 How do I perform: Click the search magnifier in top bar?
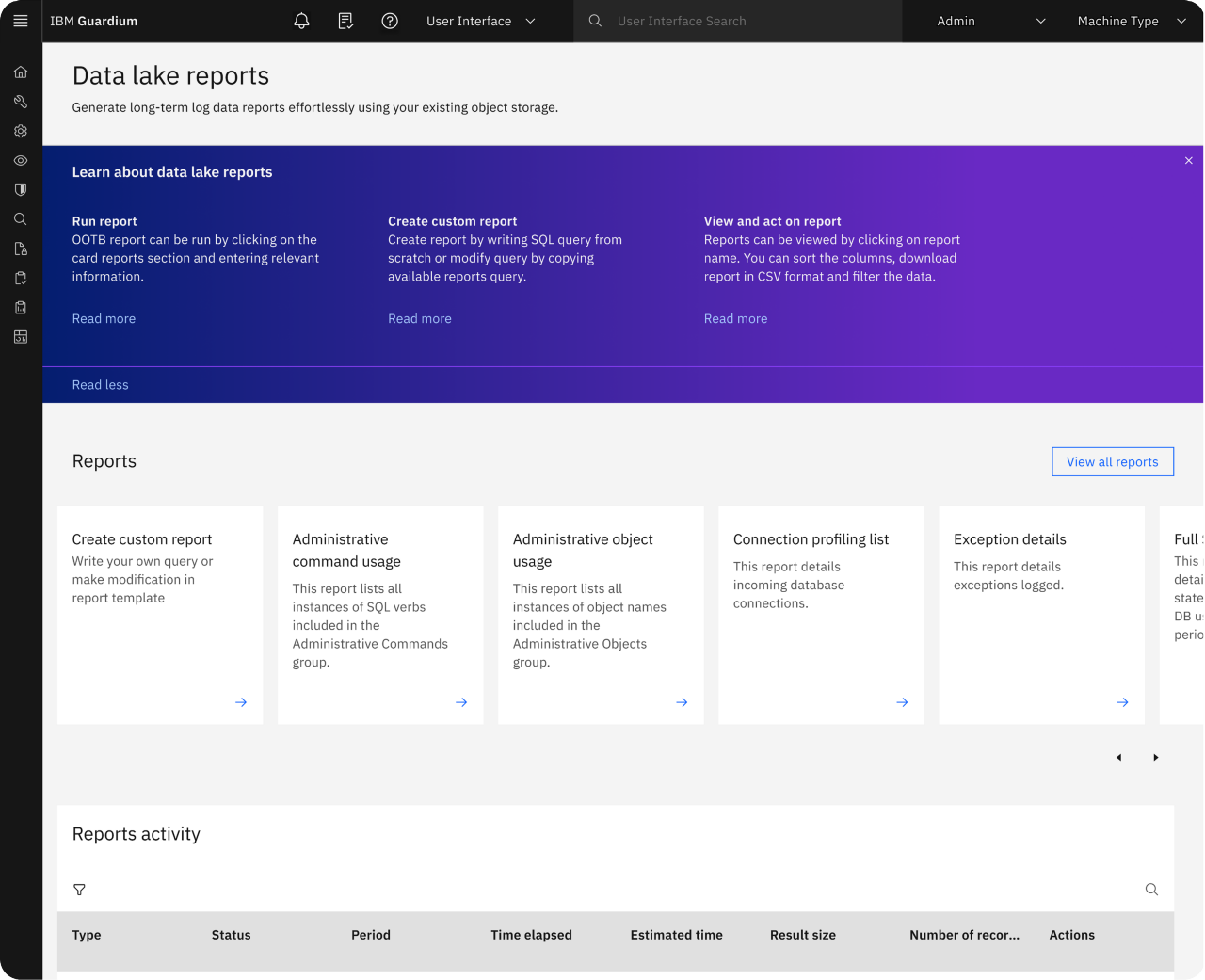tap(595, 21)
